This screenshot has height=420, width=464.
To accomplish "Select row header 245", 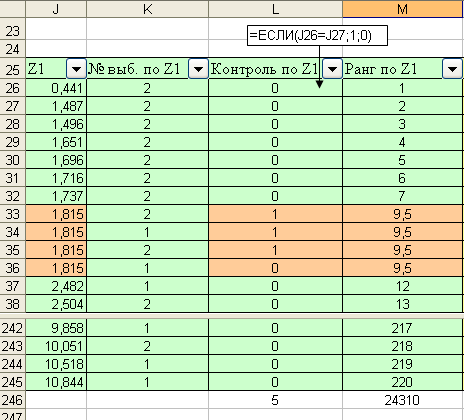I will 12,382.
